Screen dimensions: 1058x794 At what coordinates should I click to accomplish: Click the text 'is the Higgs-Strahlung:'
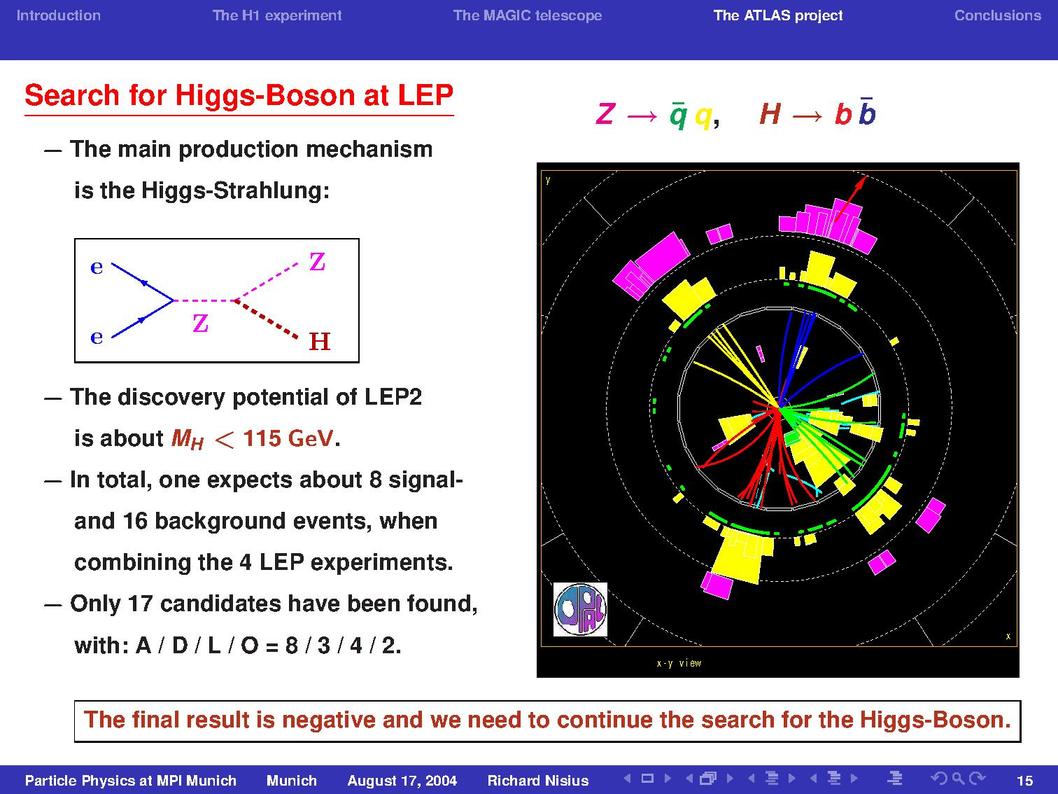(x=202, y=190)
